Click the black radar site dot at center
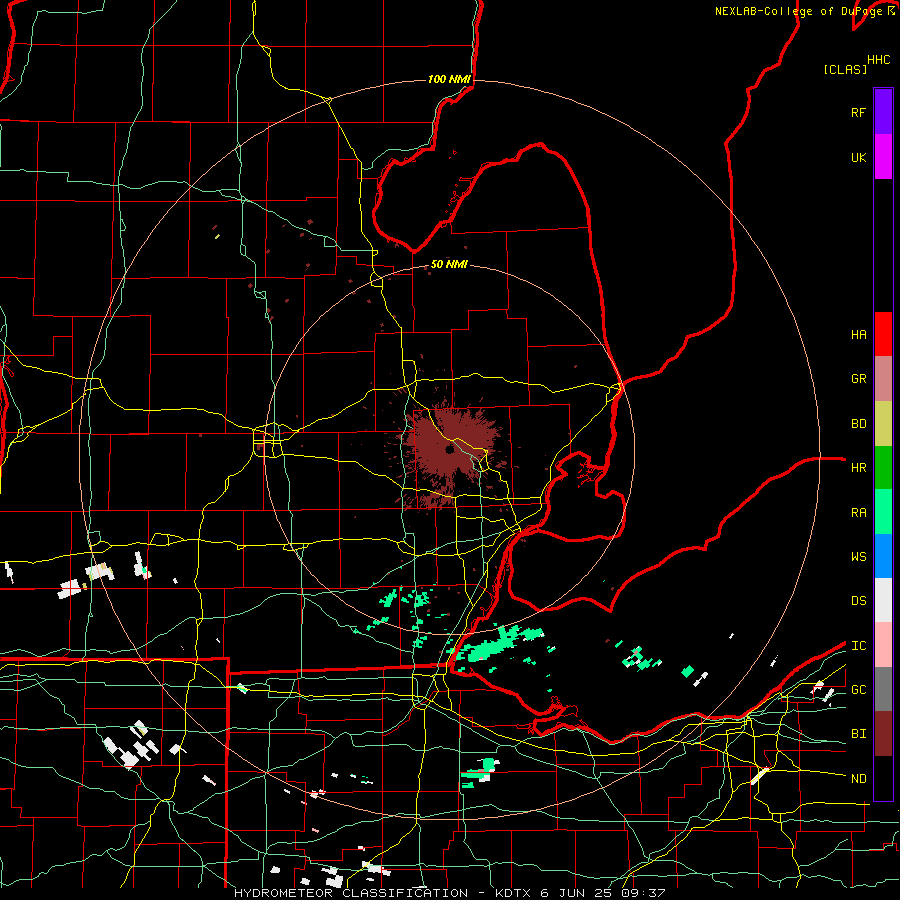Screen dimensions: 900x900 pyautogui.click(x=450, y=450)
